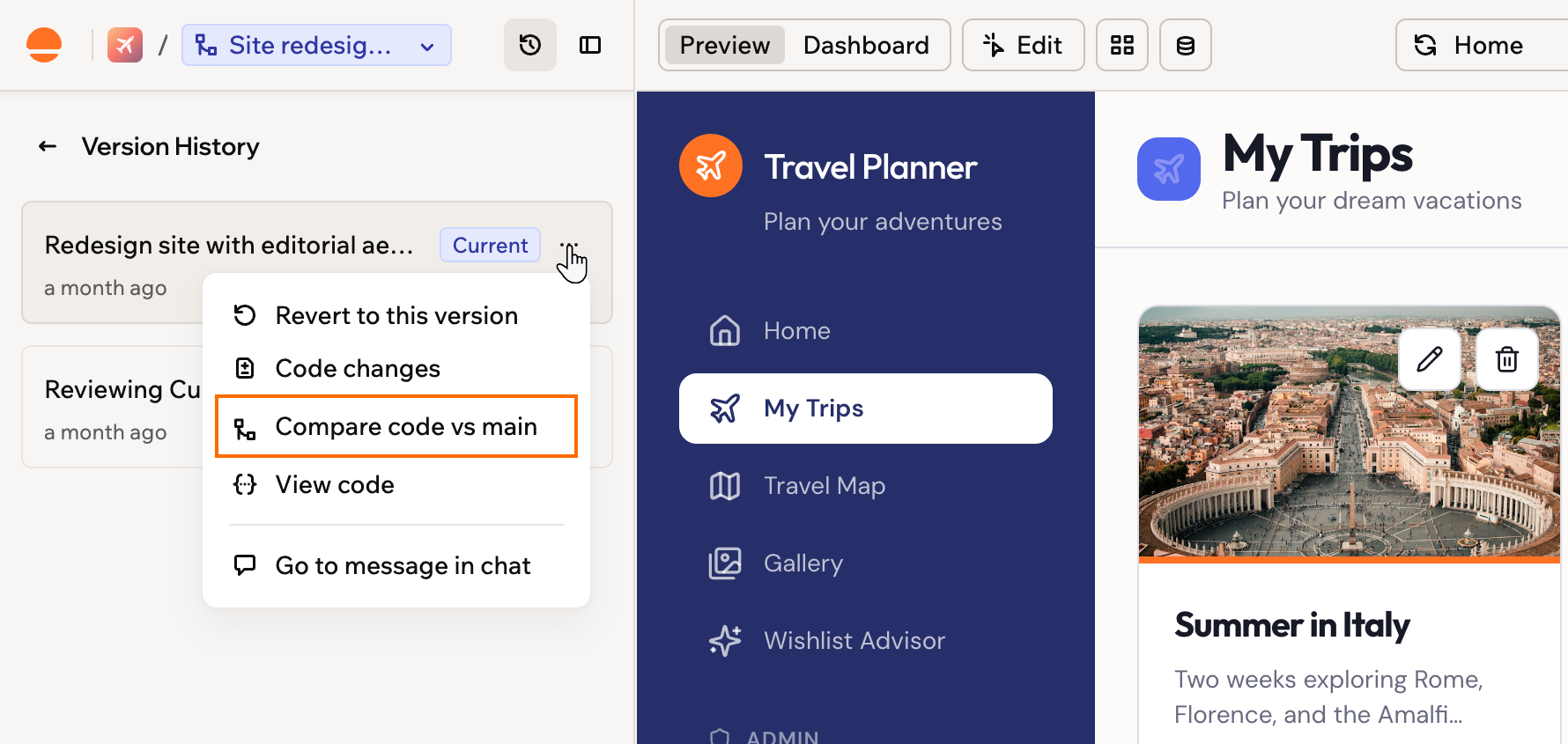Select Compare code vs main option
1568x744 pixels.
396,426
